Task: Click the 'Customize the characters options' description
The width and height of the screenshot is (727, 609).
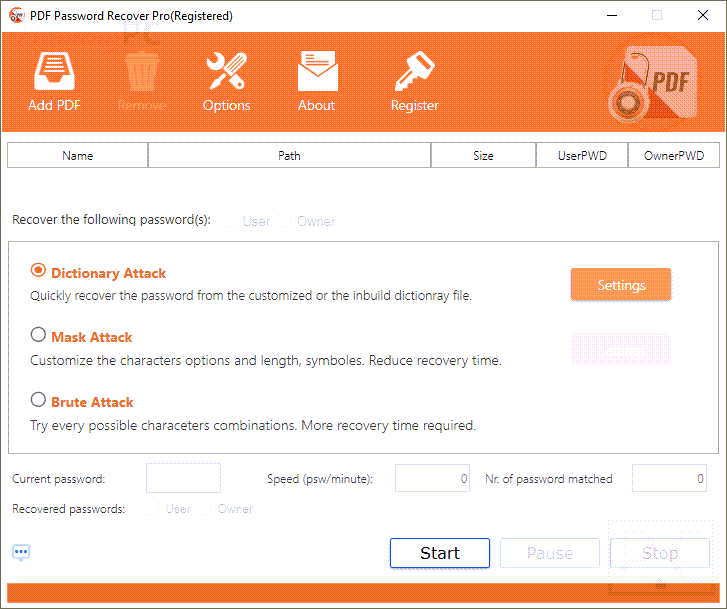Action: (x=266, y=360)
